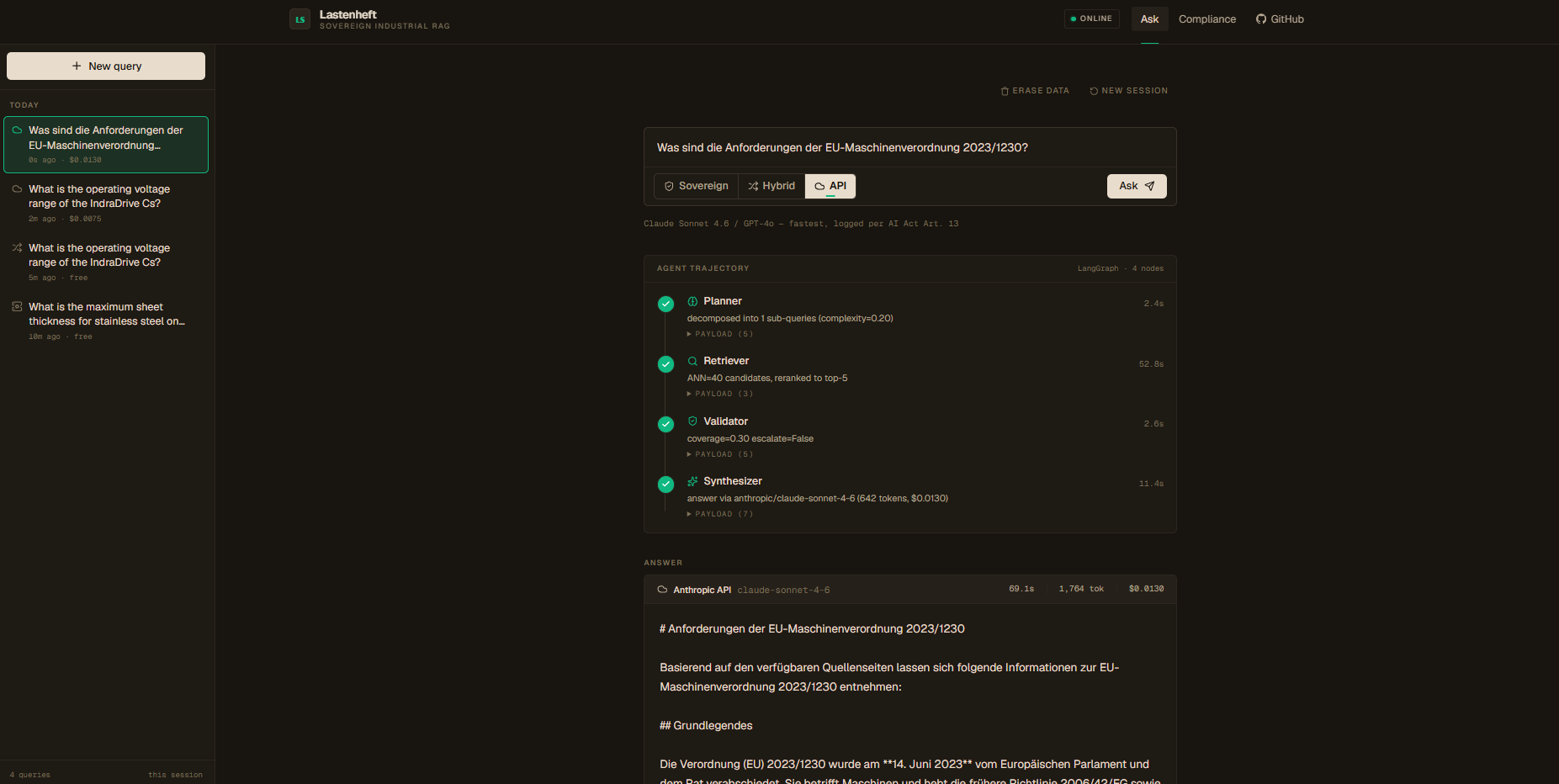
Task: Open the free IndraDrive voltage query
Action: [x=106, y=262]
